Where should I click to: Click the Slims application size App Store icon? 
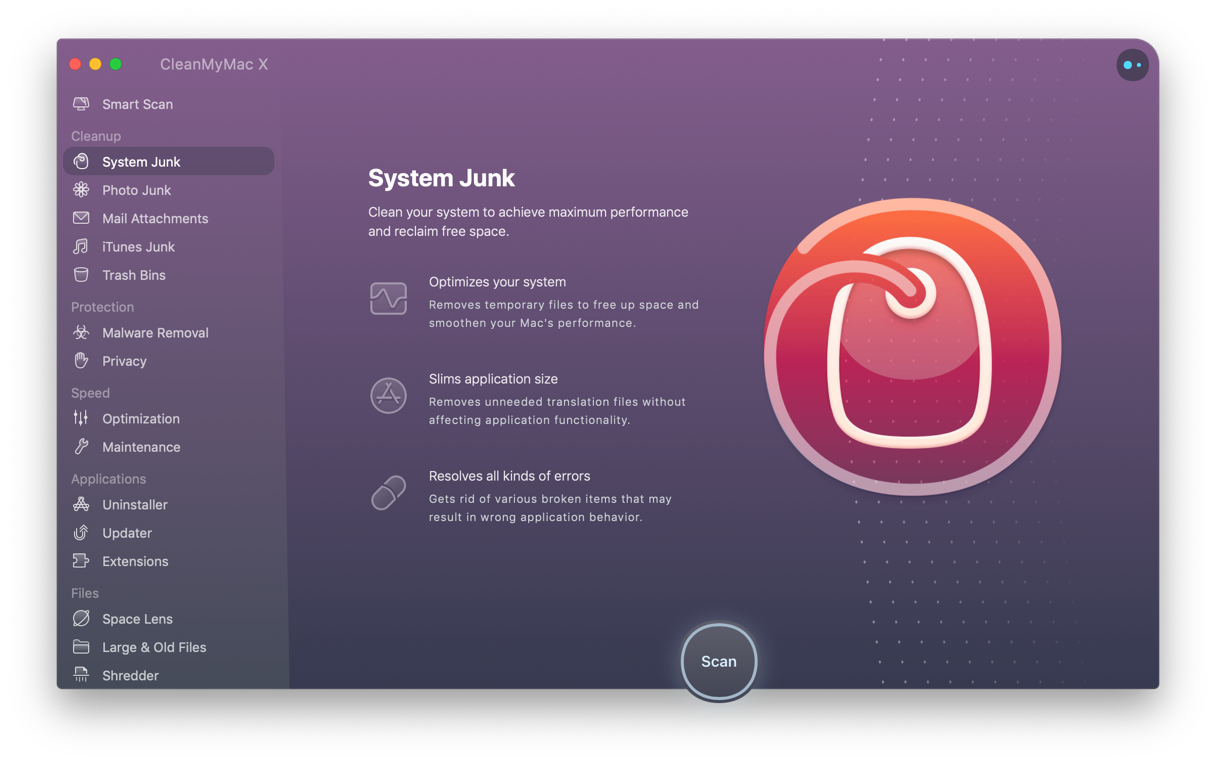pos(388,395)
